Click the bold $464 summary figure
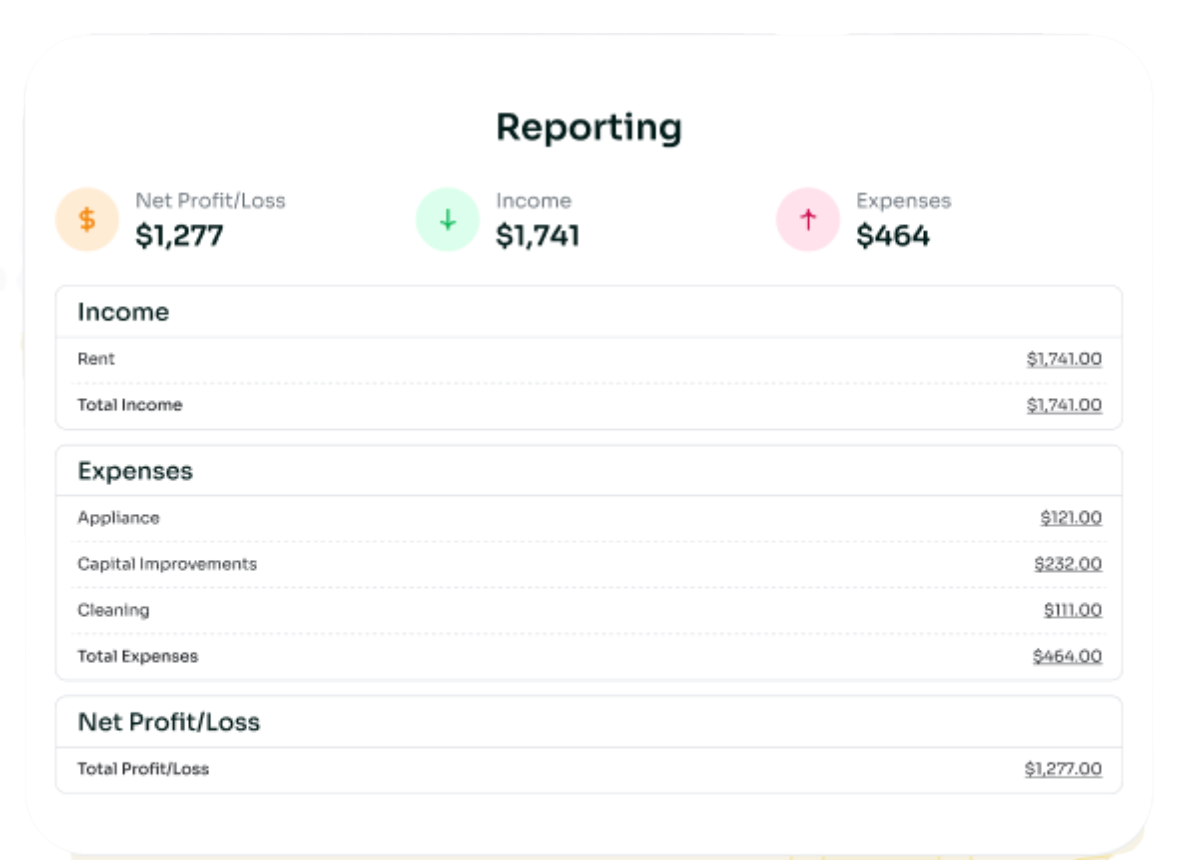Image resolution: width=1194 pixels, height=860 pixels. click(893, 236)
